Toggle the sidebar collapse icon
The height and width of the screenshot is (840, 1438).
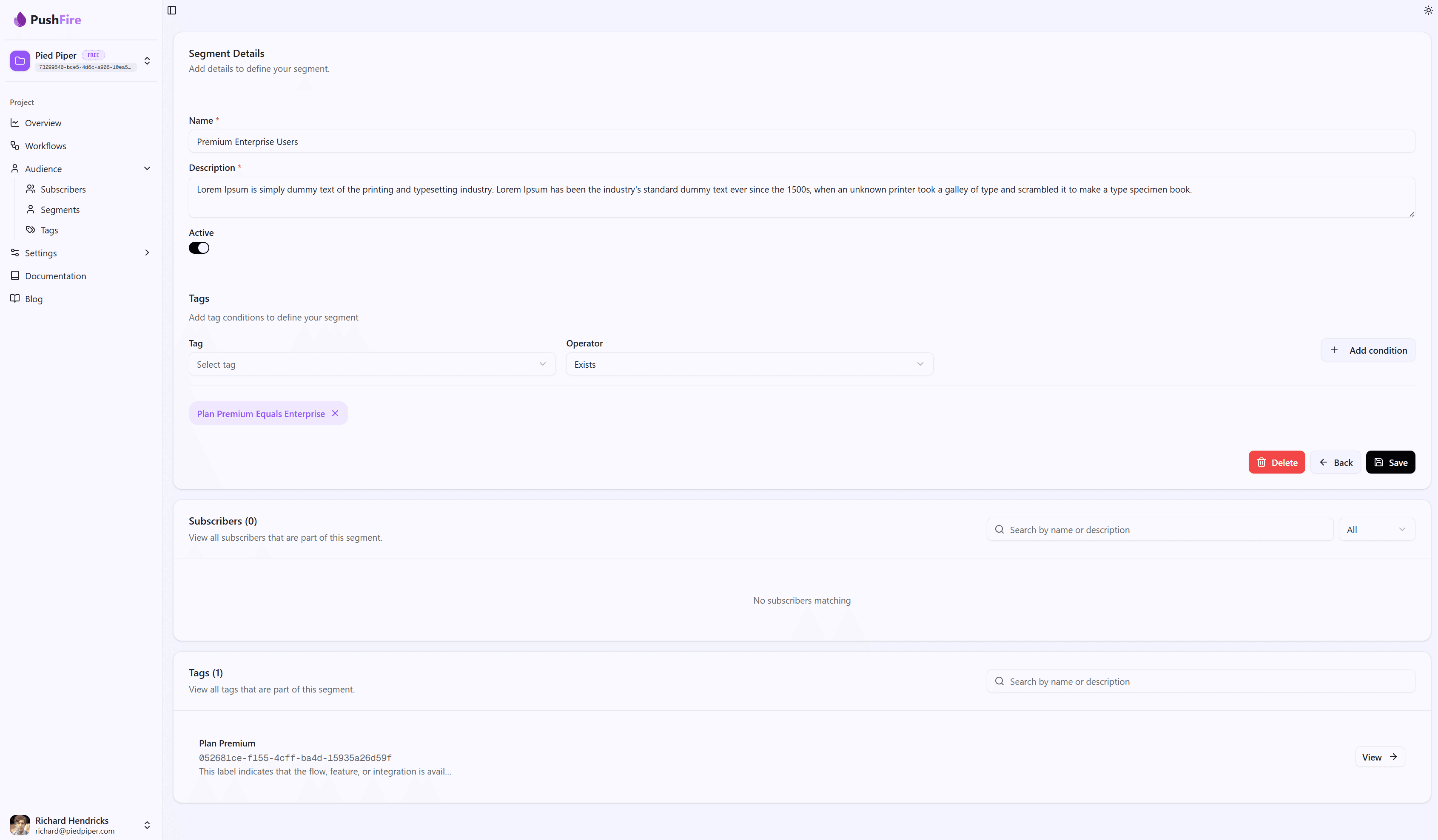coord(172,10)
